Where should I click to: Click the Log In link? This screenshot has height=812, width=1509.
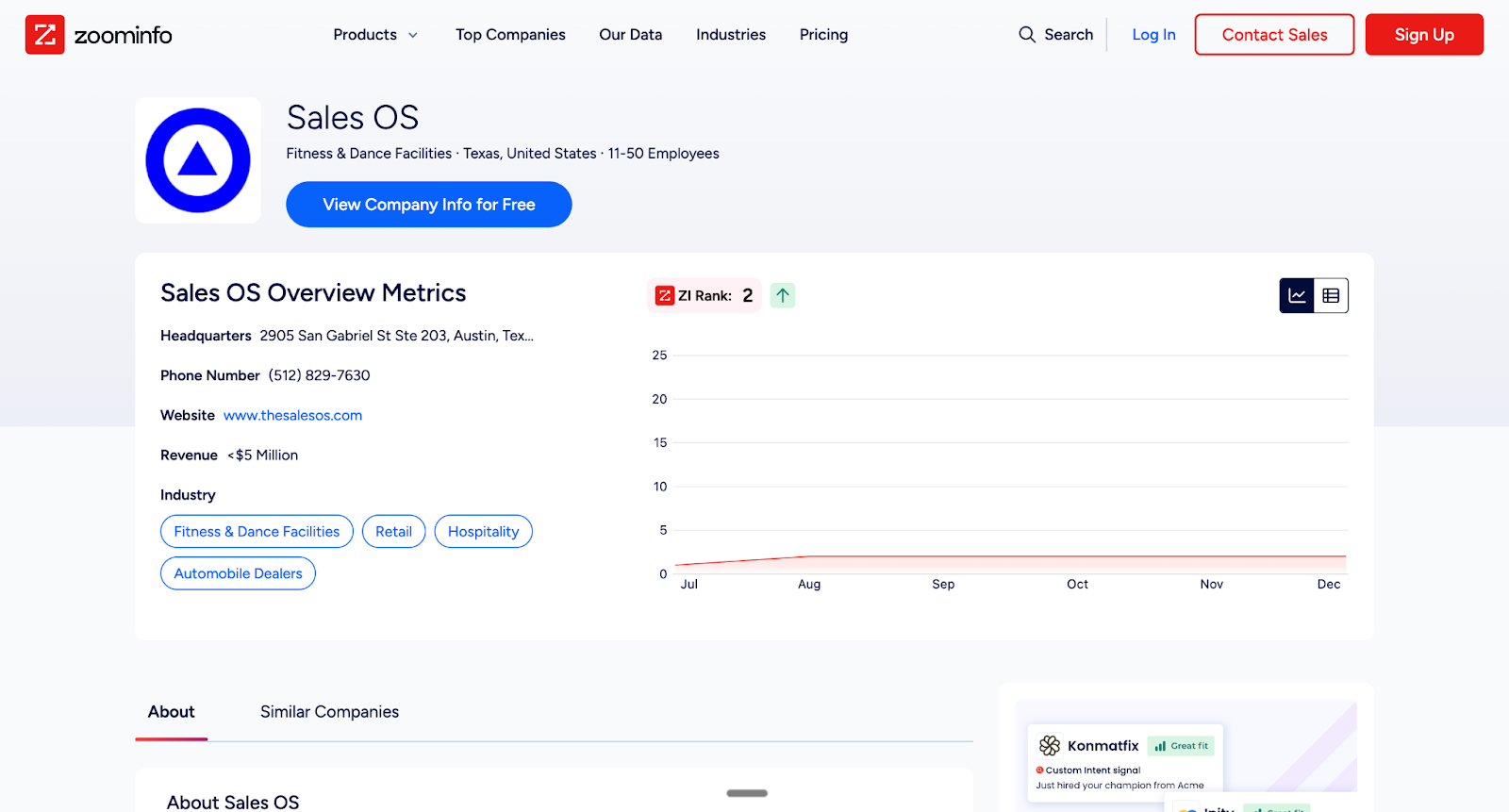click(1153, 35)
